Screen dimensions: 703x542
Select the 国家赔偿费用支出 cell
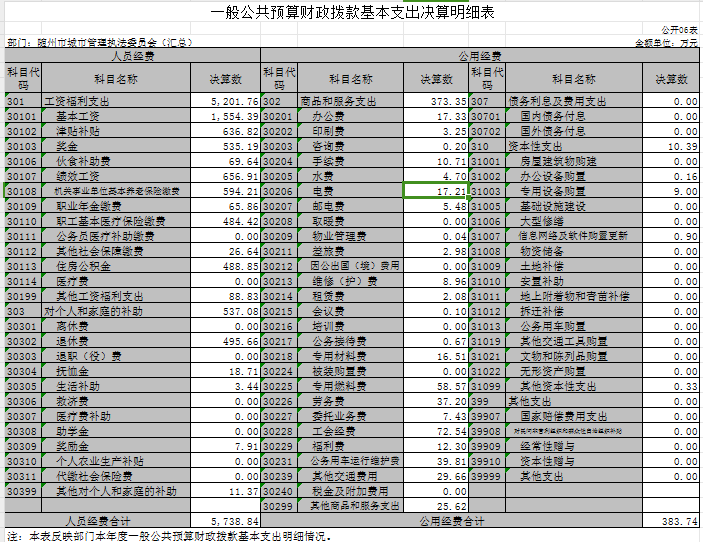[574, 416]
